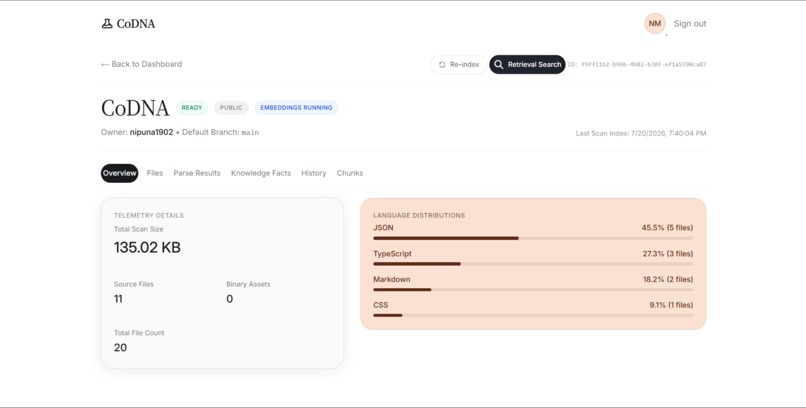Click the PUBLIC visibility badge

(x=231, y=108)
